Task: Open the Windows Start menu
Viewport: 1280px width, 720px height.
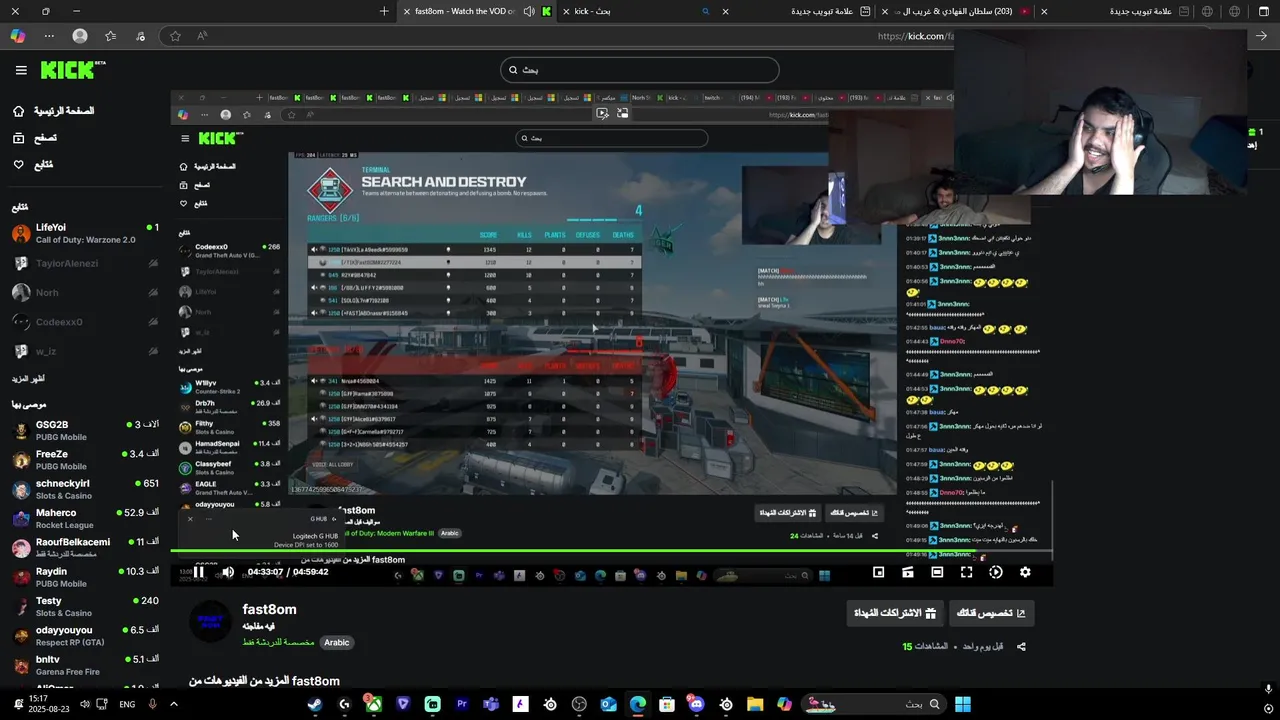Action: 962,704
